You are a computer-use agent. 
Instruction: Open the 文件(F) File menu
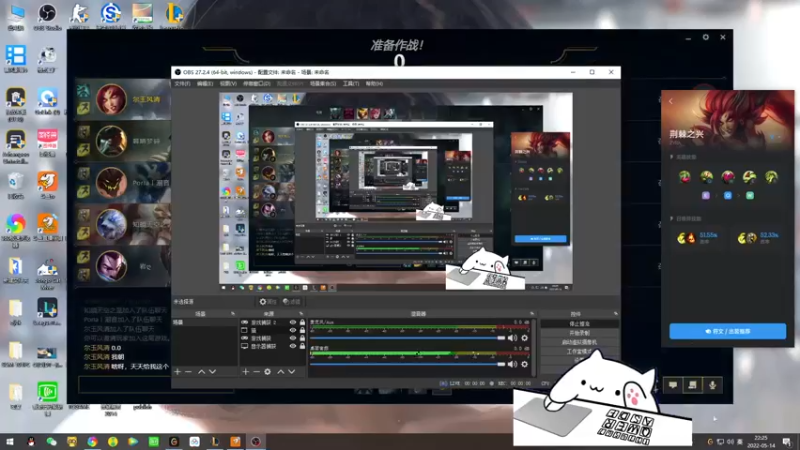point(182,84)
